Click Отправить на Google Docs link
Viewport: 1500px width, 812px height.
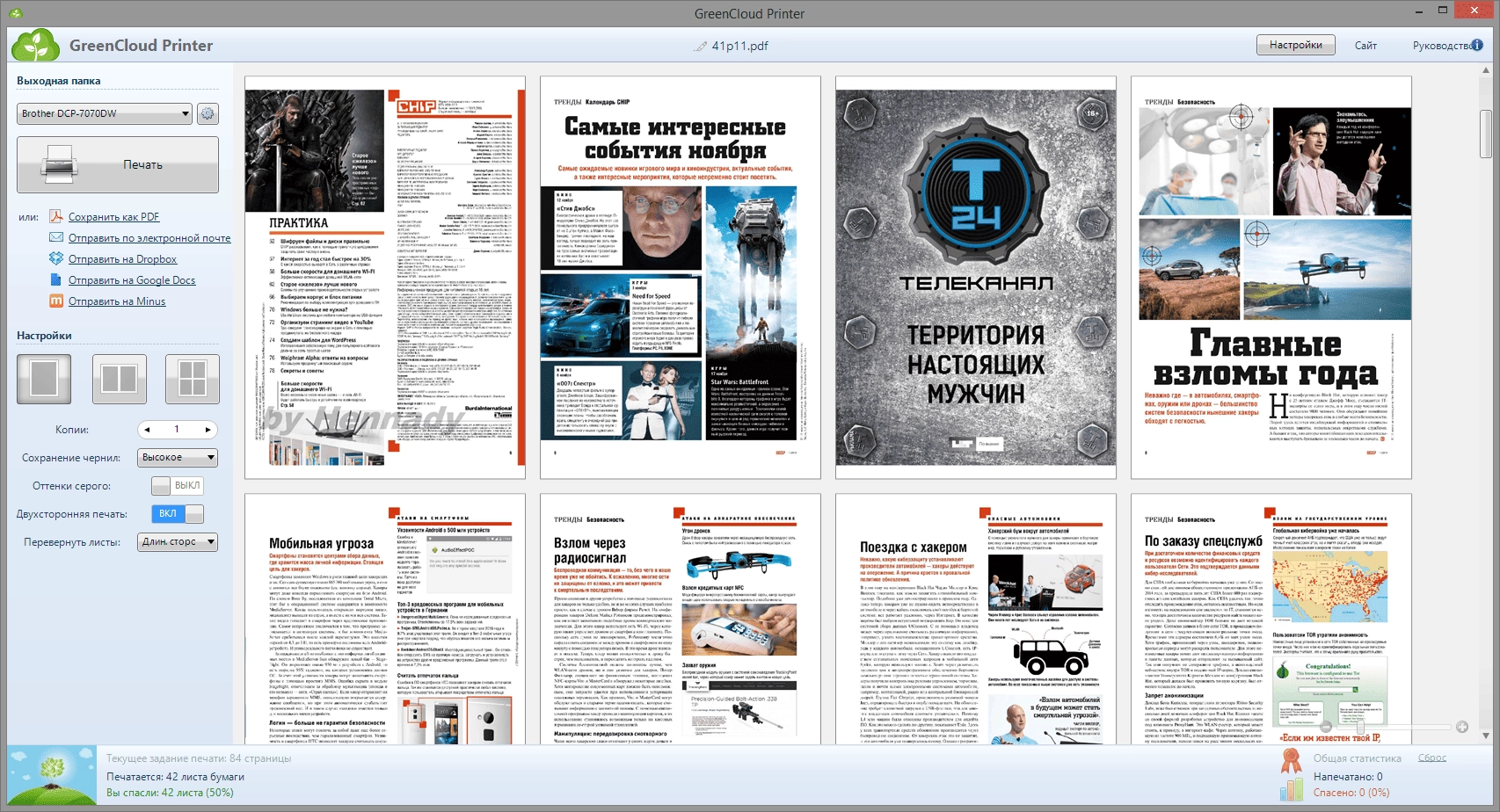pos(132,280)
